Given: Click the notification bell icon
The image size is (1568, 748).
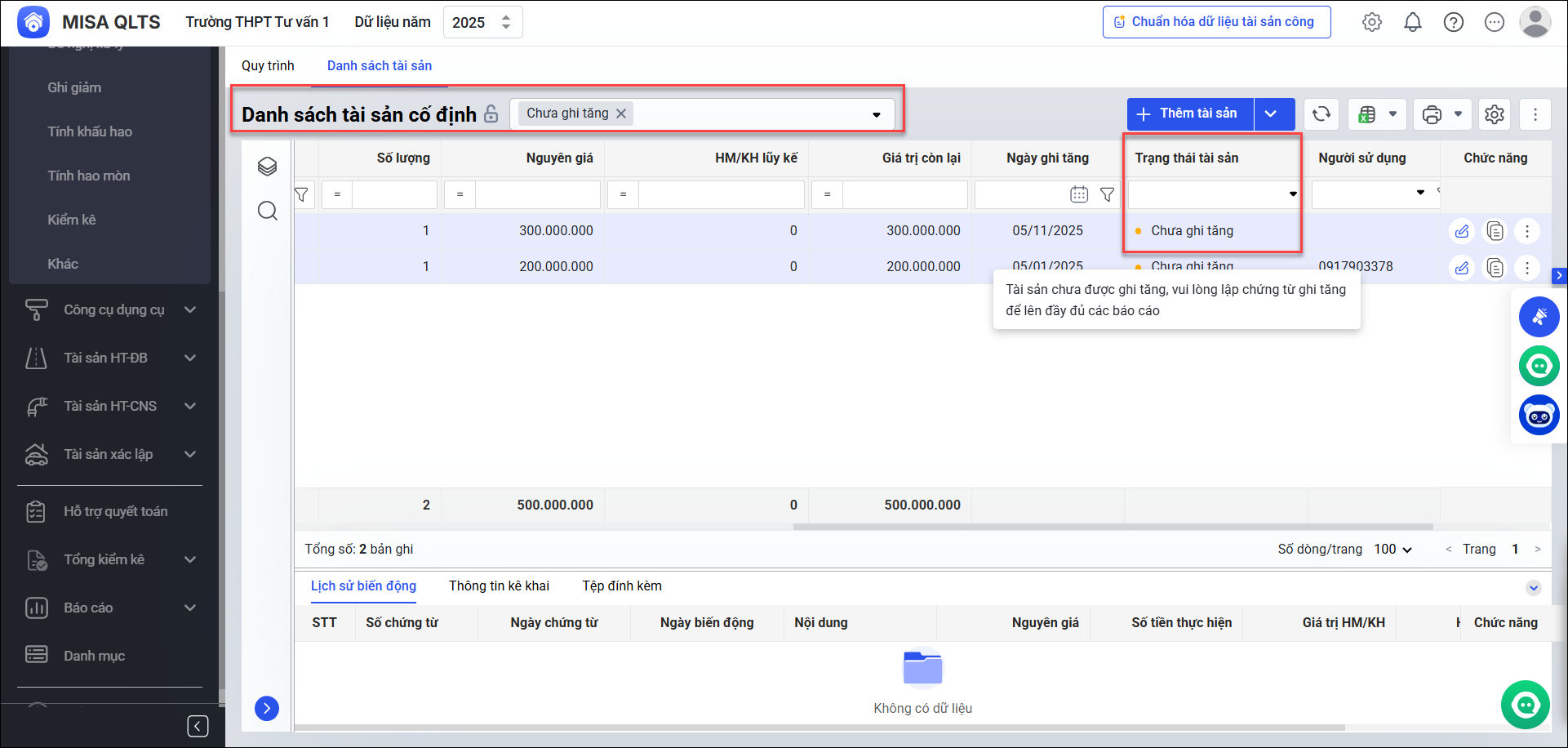Looking at the screenshot, I should coord(1412,22).
